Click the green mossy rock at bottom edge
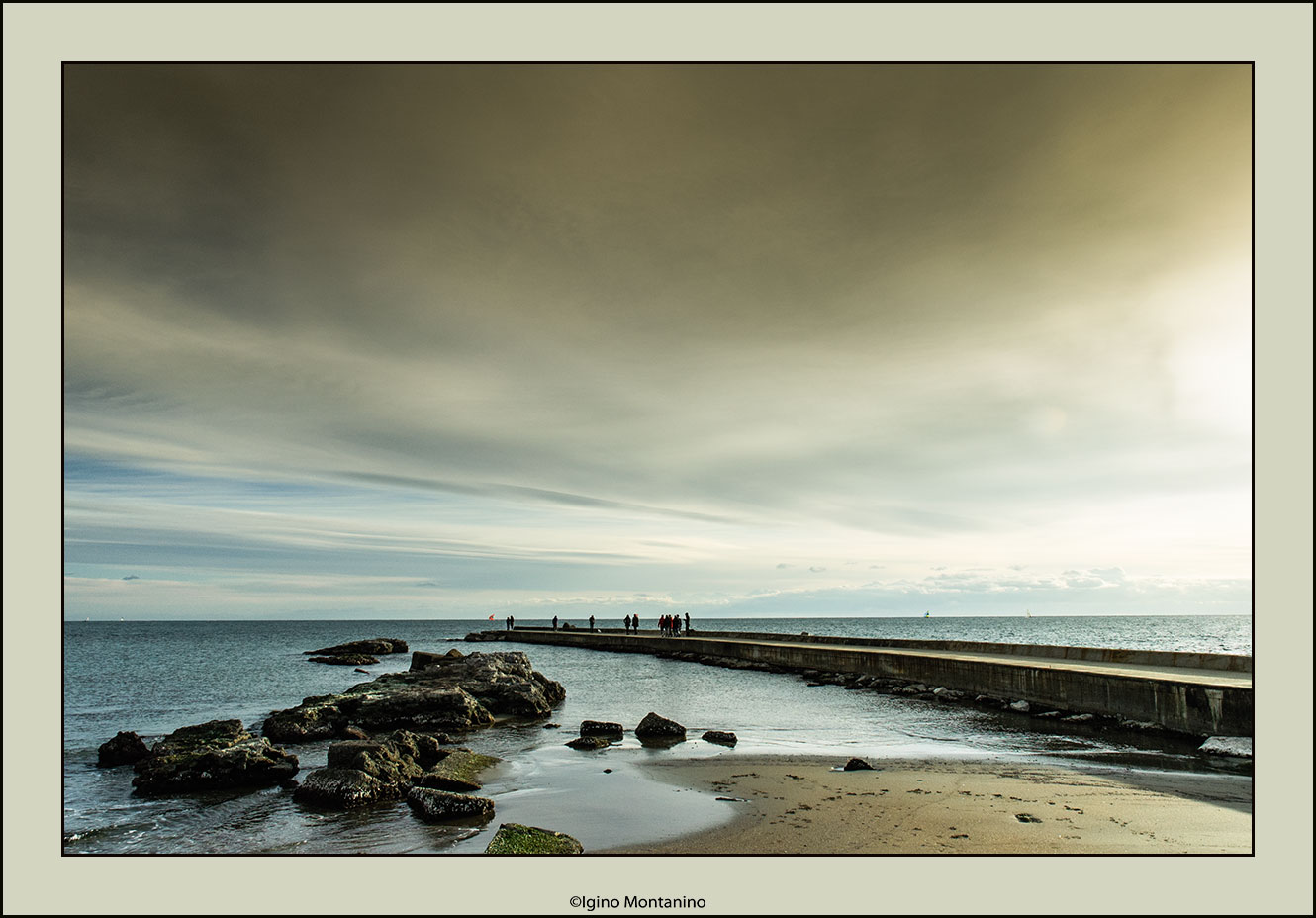 tap(532, 841)
